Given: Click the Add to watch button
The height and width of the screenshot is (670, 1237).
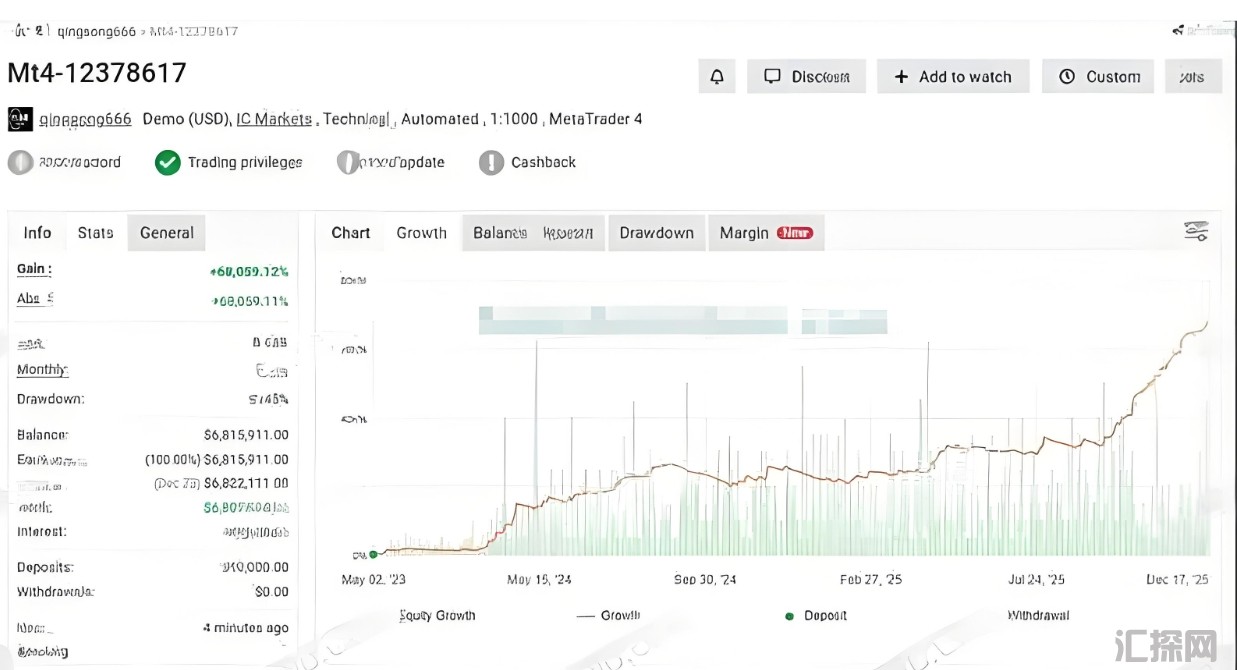Looking at the screenshot, I should [953, 77].
